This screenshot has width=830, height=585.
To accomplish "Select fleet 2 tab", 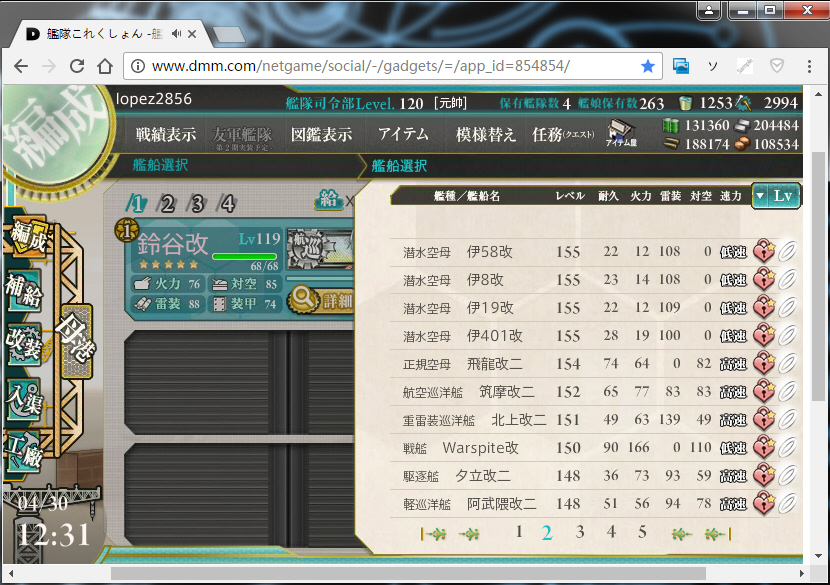I will [x=167, y=203].
